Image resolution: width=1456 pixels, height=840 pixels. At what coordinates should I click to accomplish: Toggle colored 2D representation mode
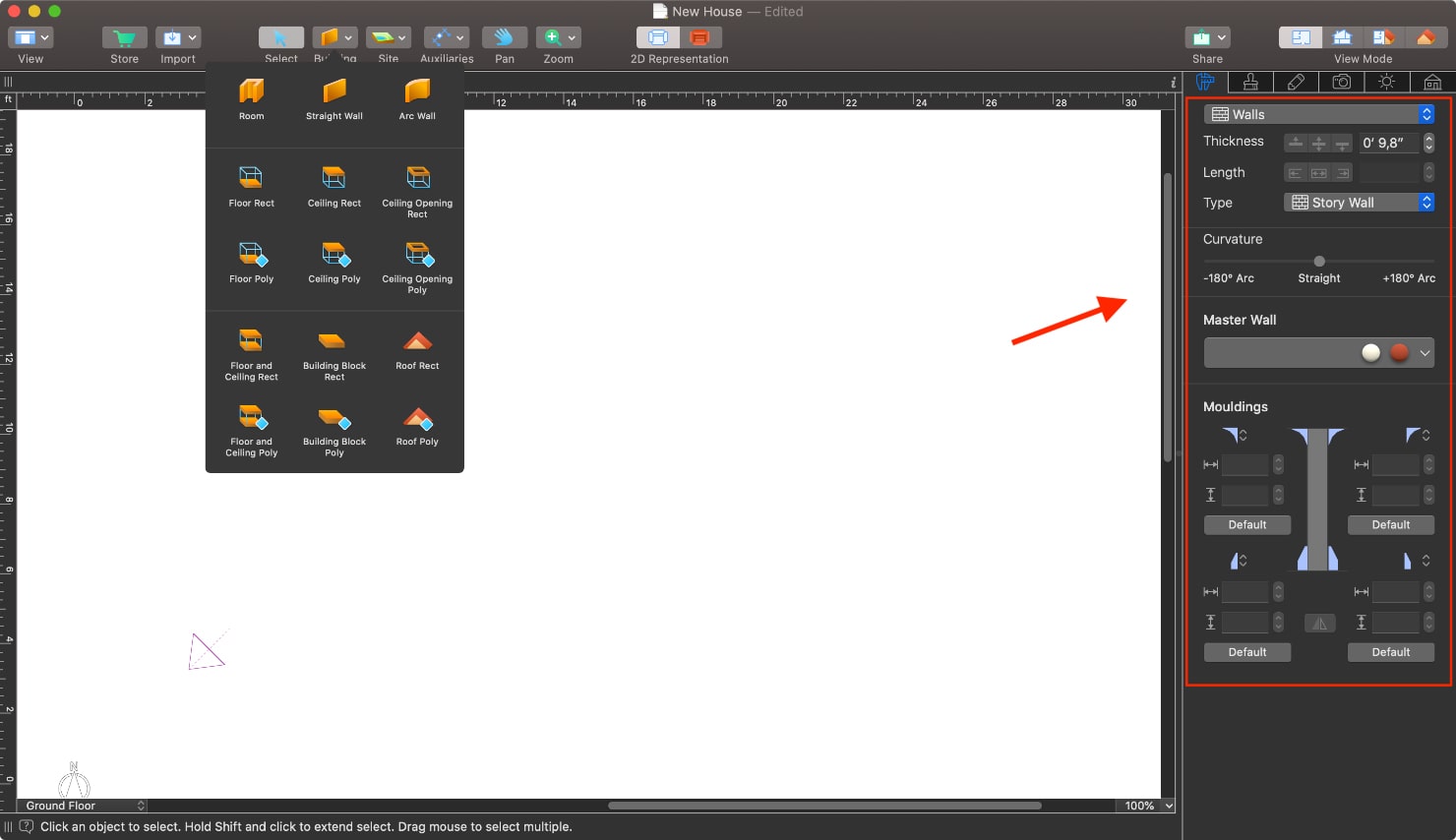pos(699,37)
